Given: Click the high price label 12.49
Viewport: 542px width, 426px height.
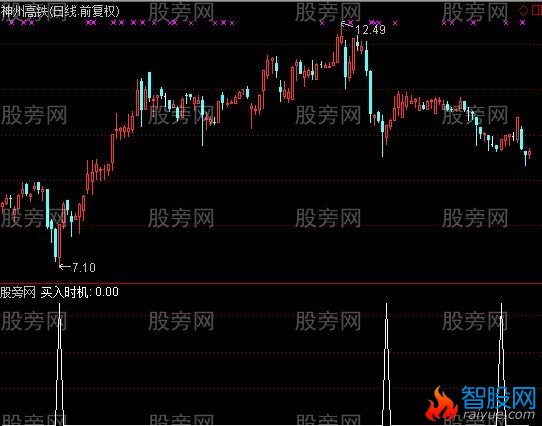Looking at the screenshot, I should point(370,30).
